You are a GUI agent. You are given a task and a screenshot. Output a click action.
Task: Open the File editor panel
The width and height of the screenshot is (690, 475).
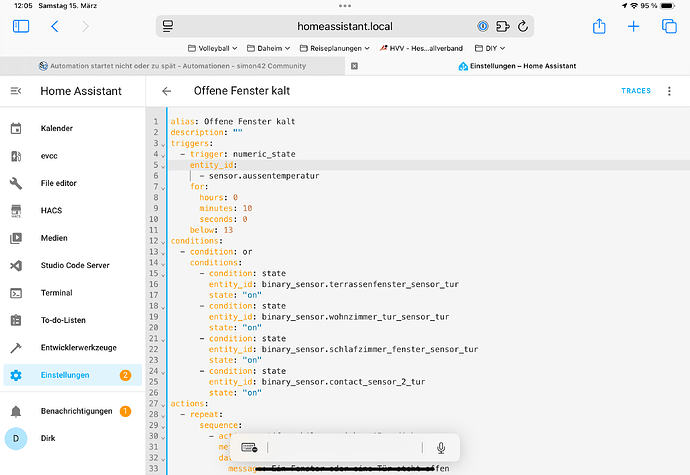62,184
